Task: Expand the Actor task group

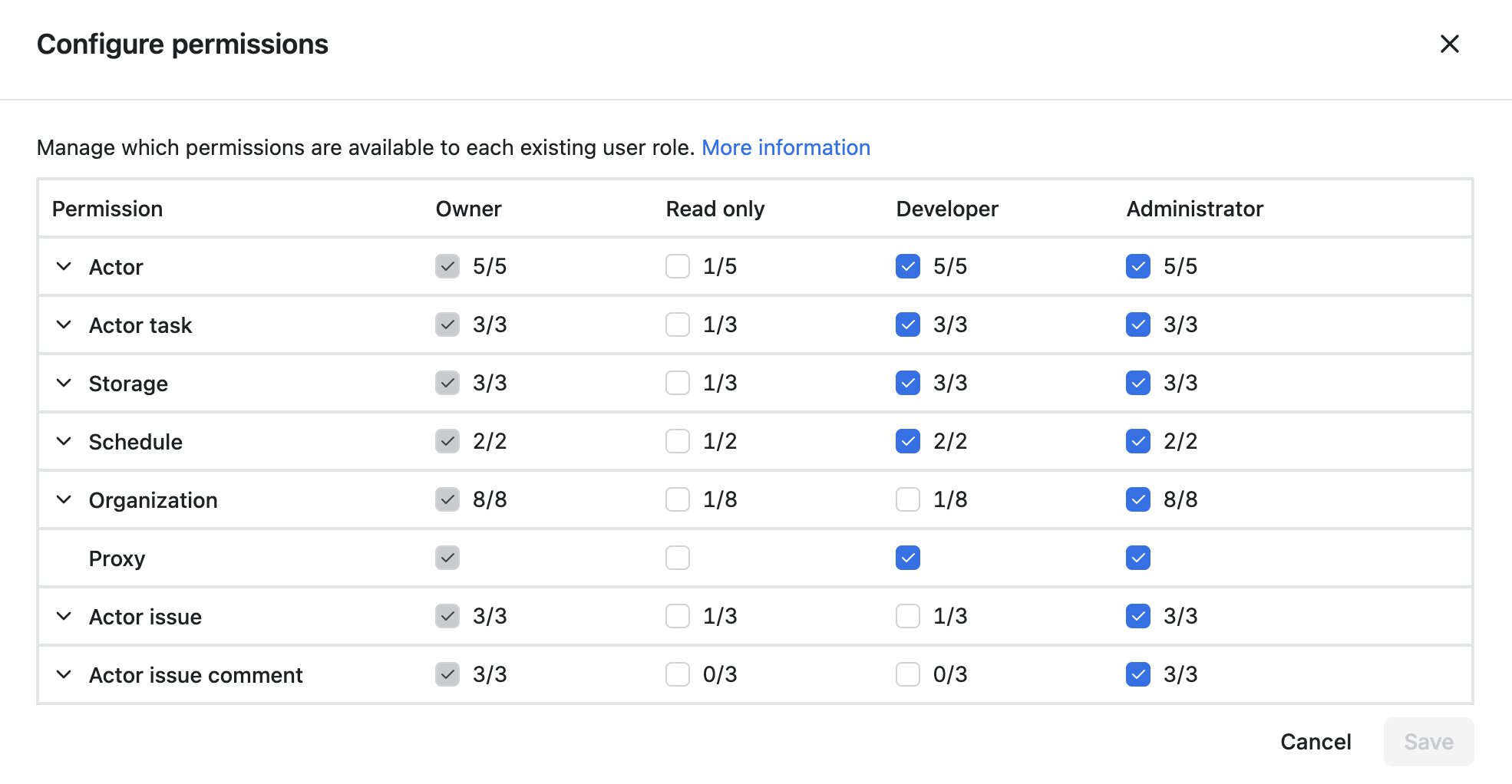Action: tap(64, 324)
